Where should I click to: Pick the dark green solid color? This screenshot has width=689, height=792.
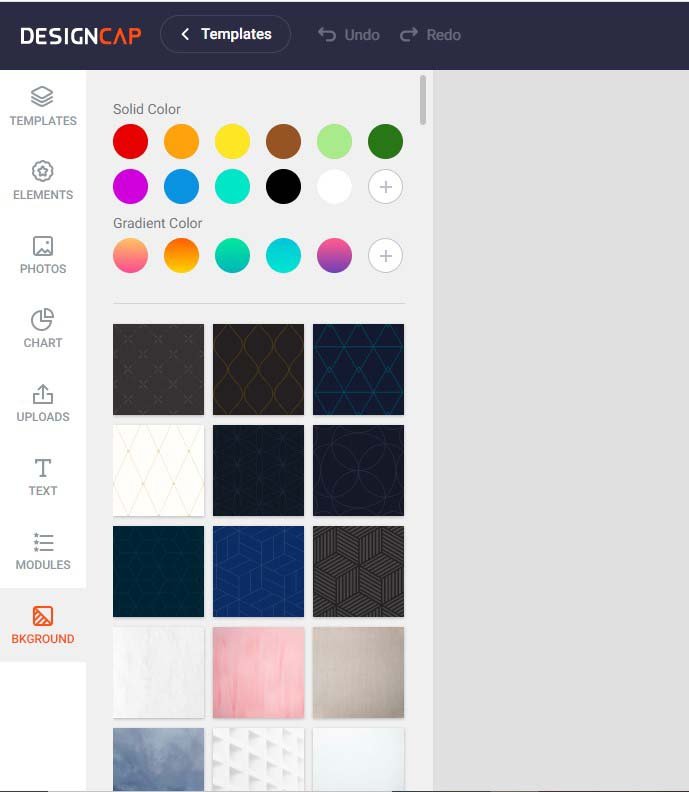click(x=385, y=141)
